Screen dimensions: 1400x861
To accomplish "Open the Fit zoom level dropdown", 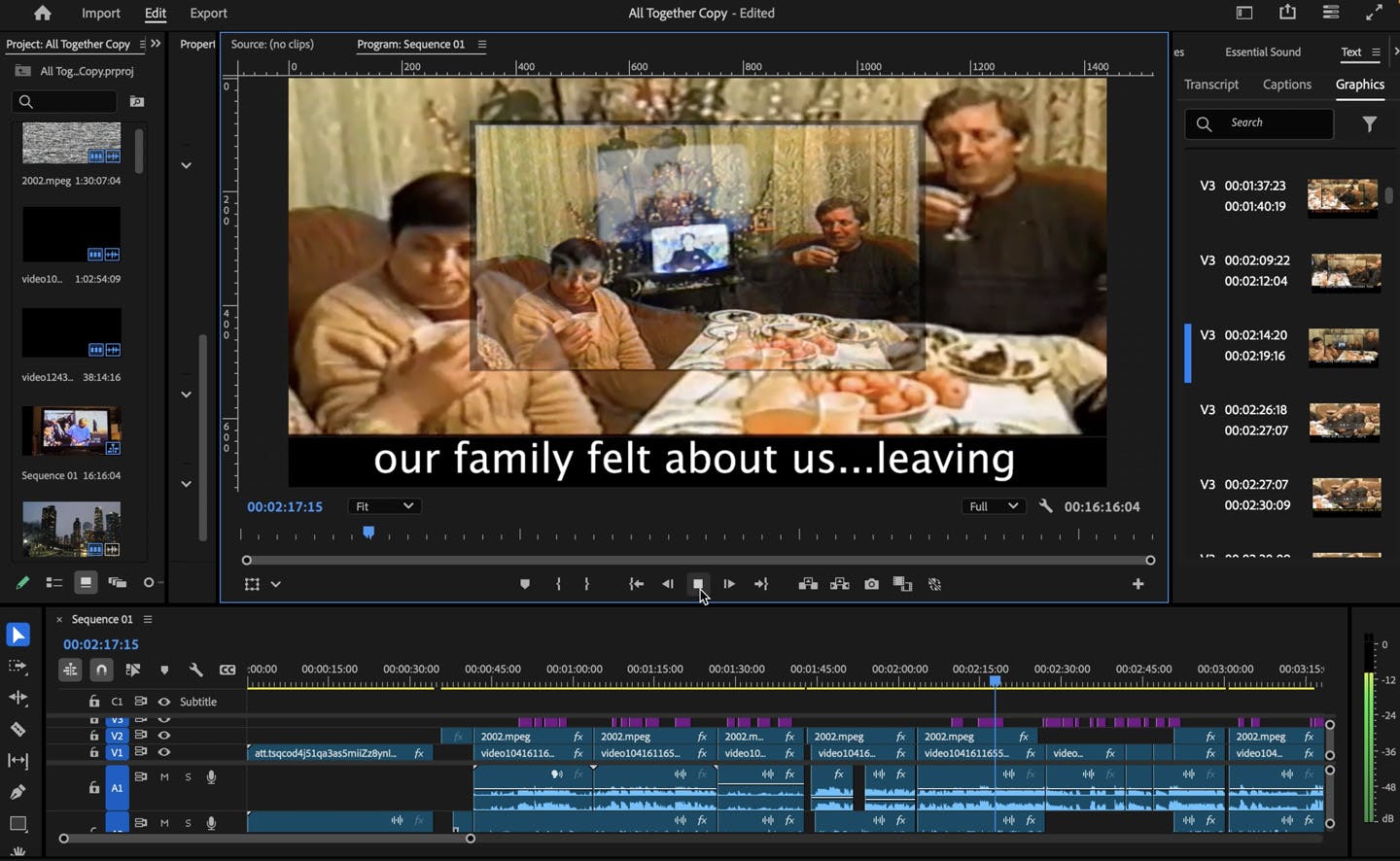I will pos(384,505).
